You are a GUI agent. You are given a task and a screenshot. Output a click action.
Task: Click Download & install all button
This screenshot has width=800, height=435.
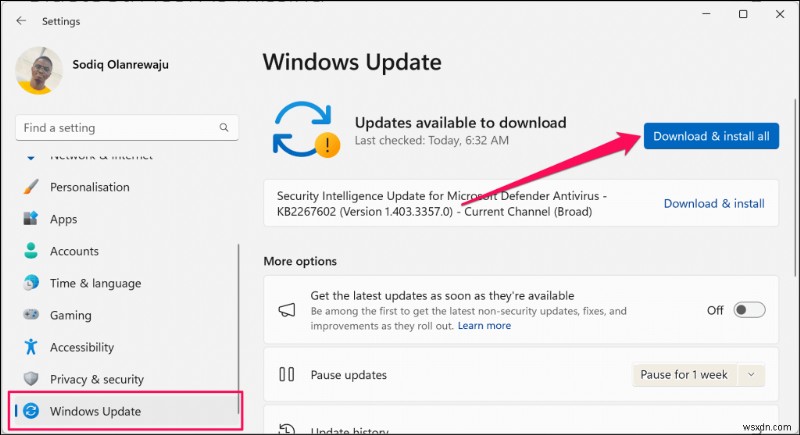click(711, 136)
